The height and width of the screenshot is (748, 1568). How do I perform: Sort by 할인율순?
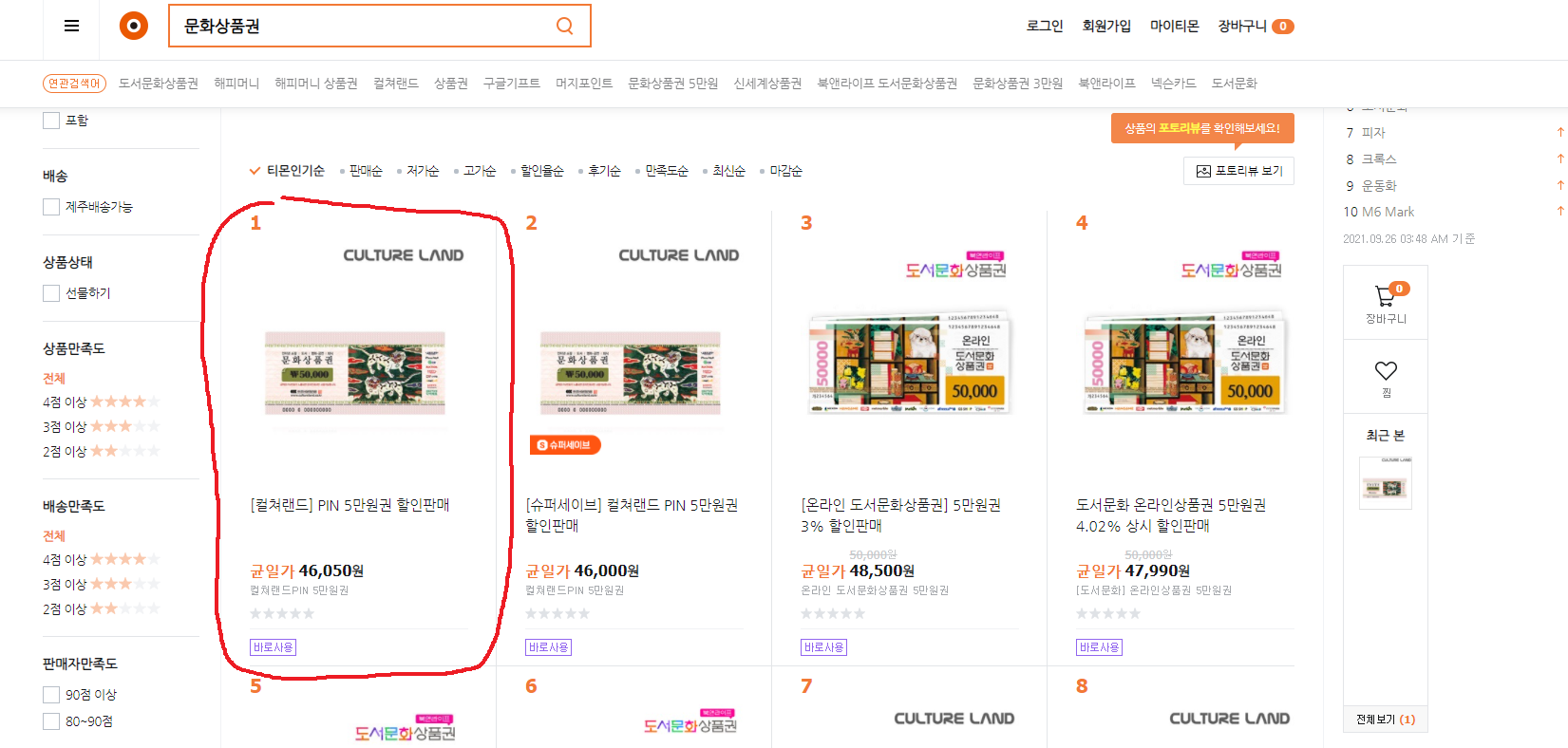pos(542,171)
